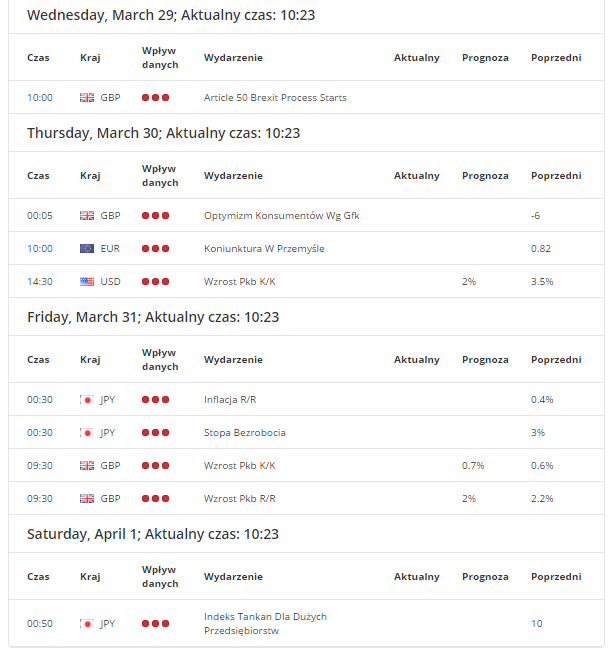This screenshot has height=654, width=616.
Task: Click UK flag beside Article 50 Brexit event
Action: coord(87,98)
